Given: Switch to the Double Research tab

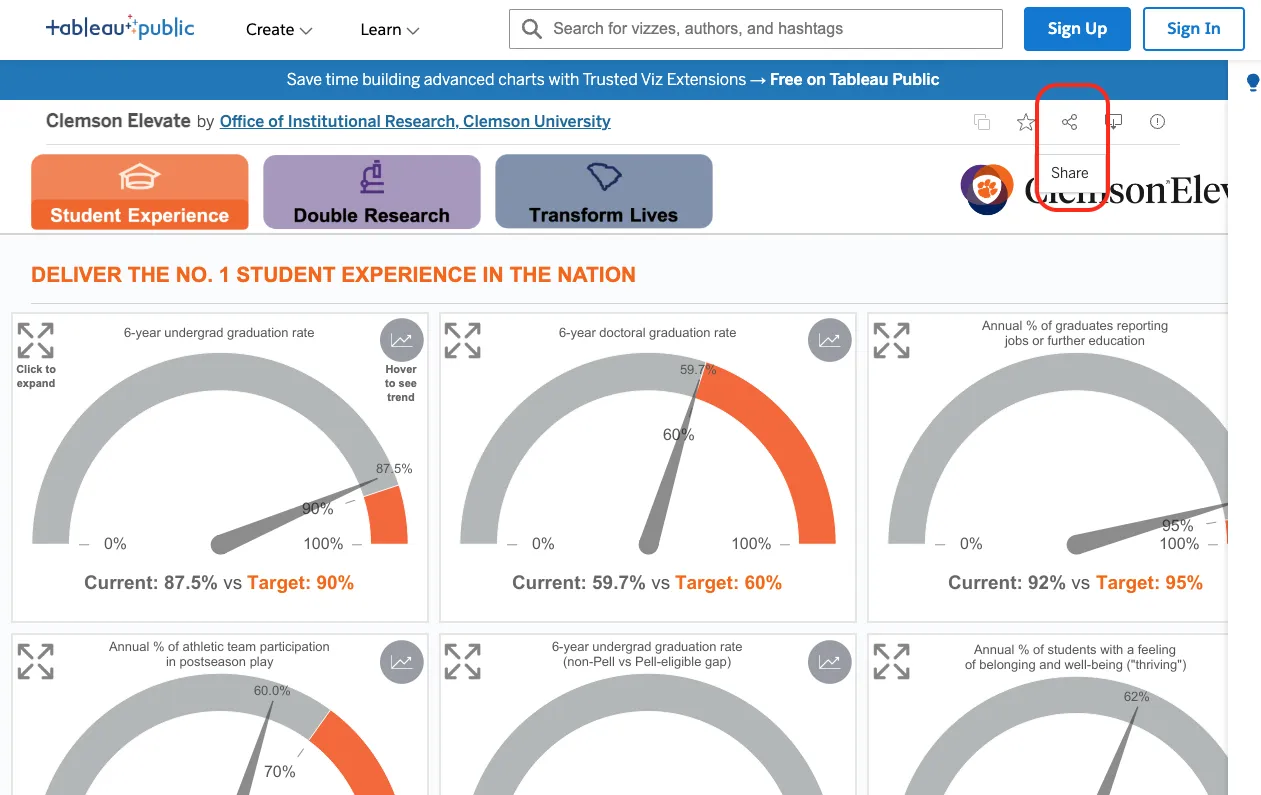Looking at the screenshot, I should coord(371,190).
